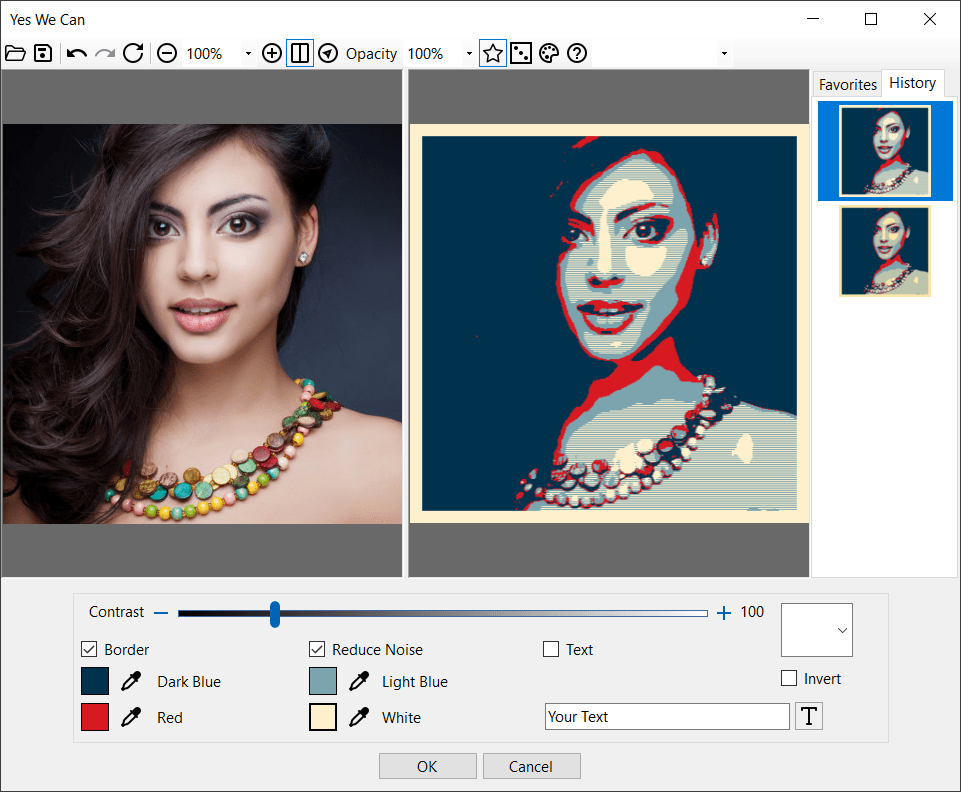Image resolution: width=961 pixels, height=792 pixels.
Task: Click the random dice icon
Action: 520,54
